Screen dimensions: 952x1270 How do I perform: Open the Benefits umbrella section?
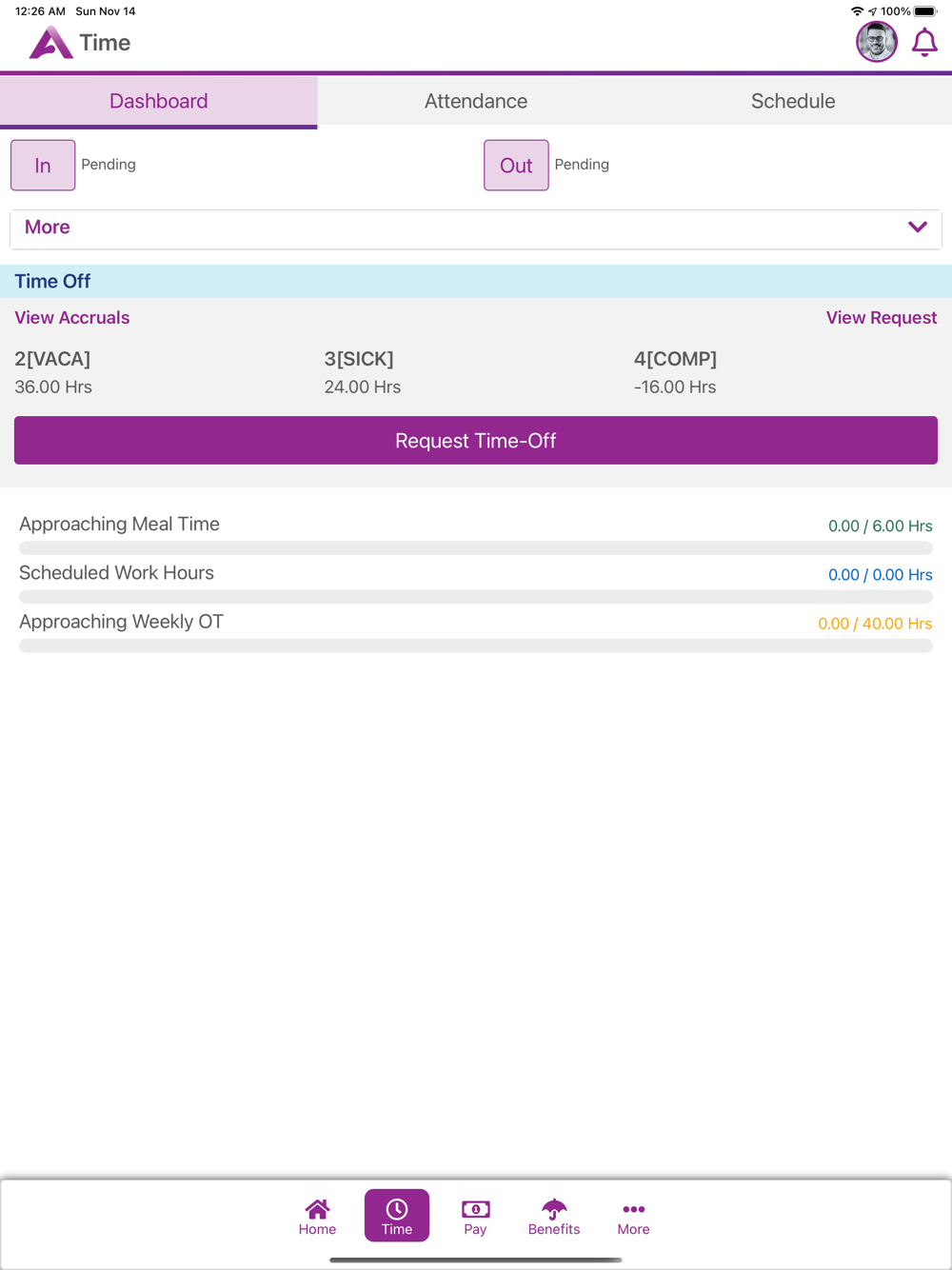(554, 1217)
